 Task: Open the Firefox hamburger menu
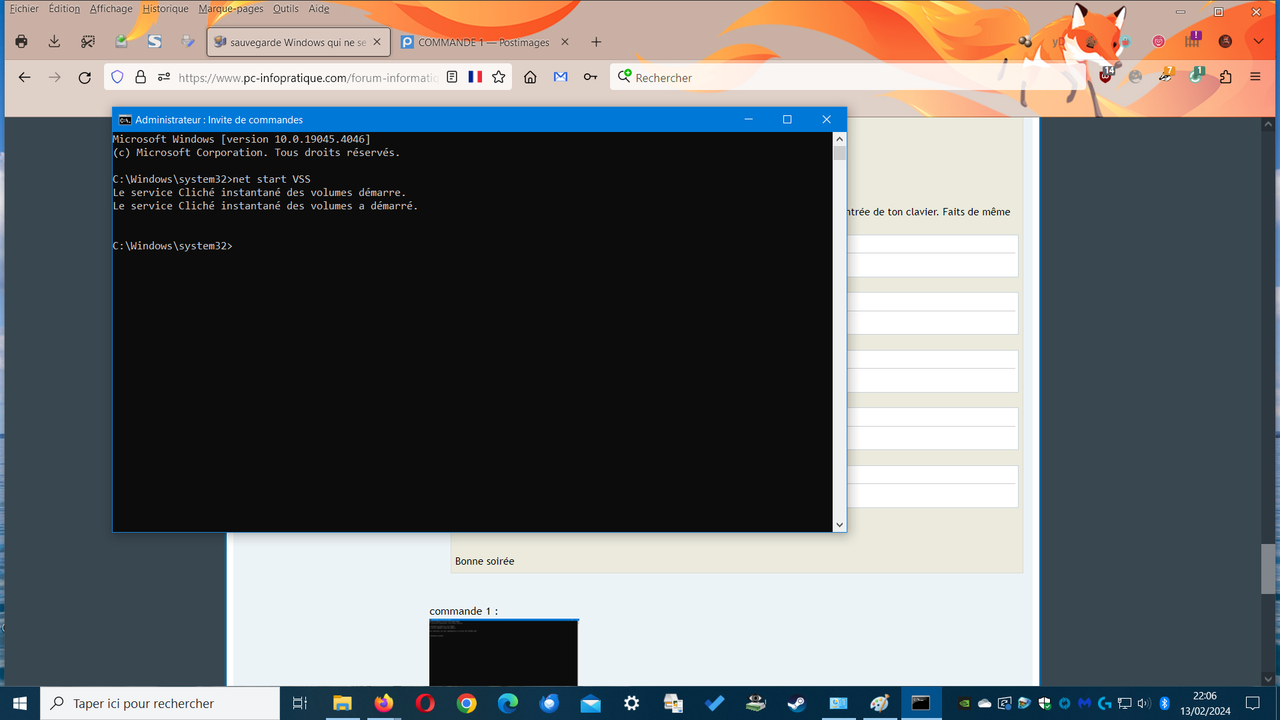coord(1256,77)
